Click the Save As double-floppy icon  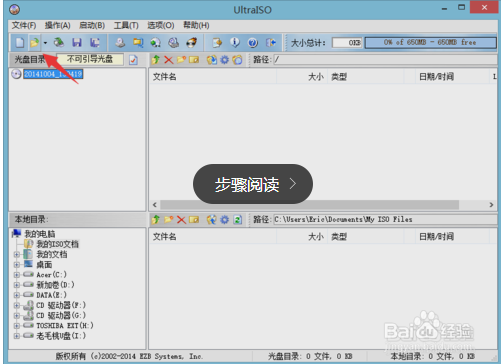[x=95, y=42]
